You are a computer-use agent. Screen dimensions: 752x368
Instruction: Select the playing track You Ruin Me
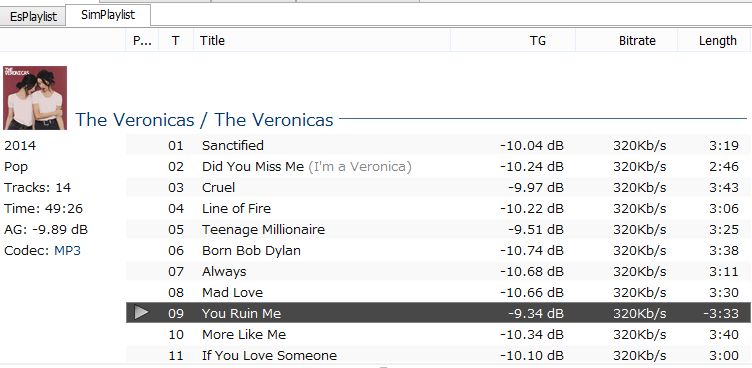(438, 313)
